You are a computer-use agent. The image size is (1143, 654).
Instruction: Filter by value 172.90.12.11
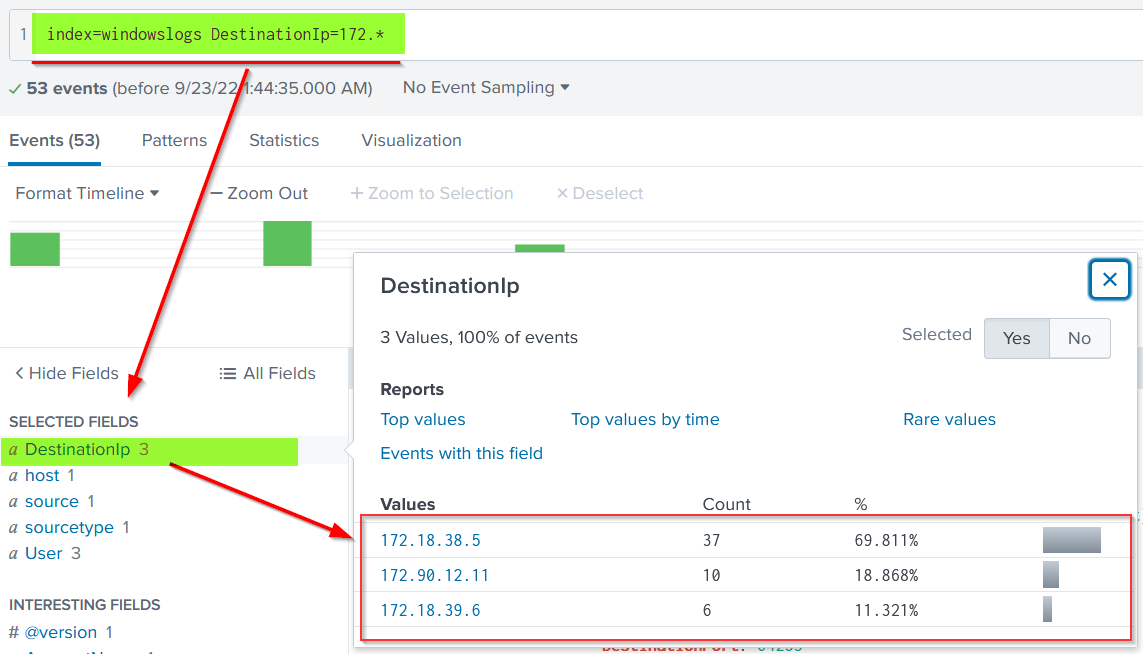[434, 575]
